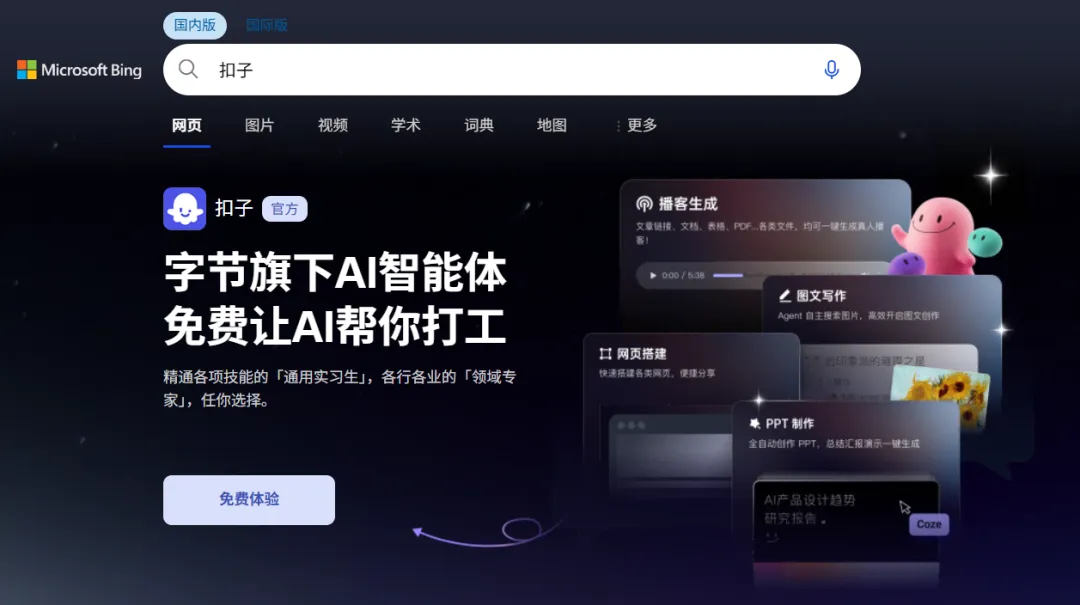The image size is (1080, 605).
Task: Click the pencil icon beside 图文写作
Action: coord(785,296)
